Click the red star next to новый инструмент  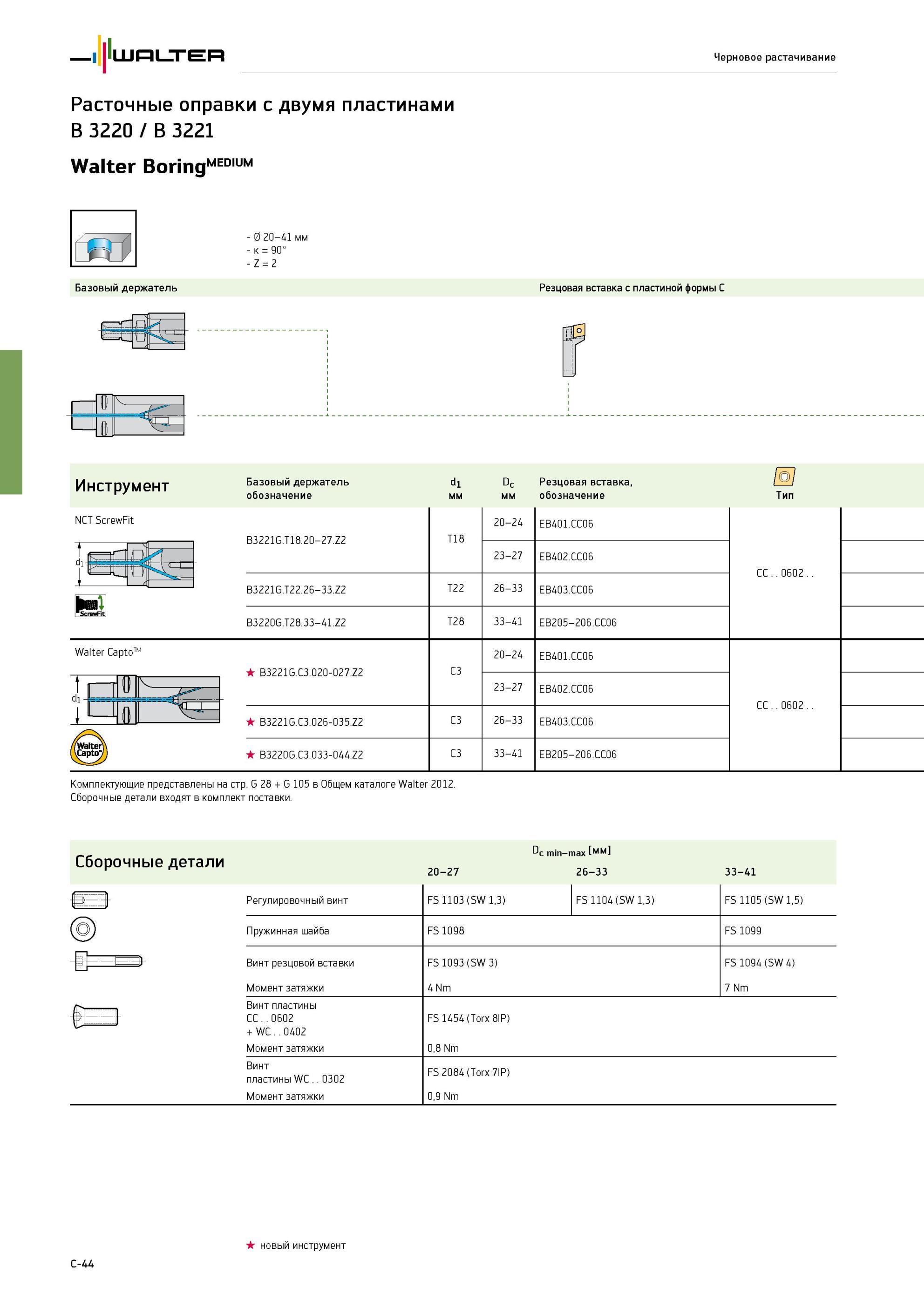(x=250, y=1246)
